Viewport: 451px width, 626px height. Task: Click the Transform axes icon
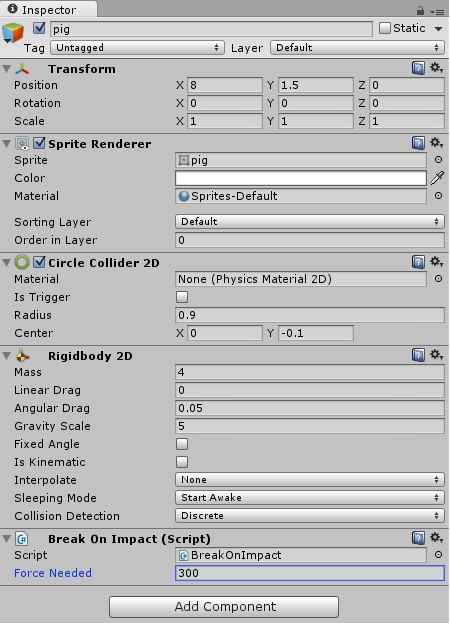click(x=22, y=69)
